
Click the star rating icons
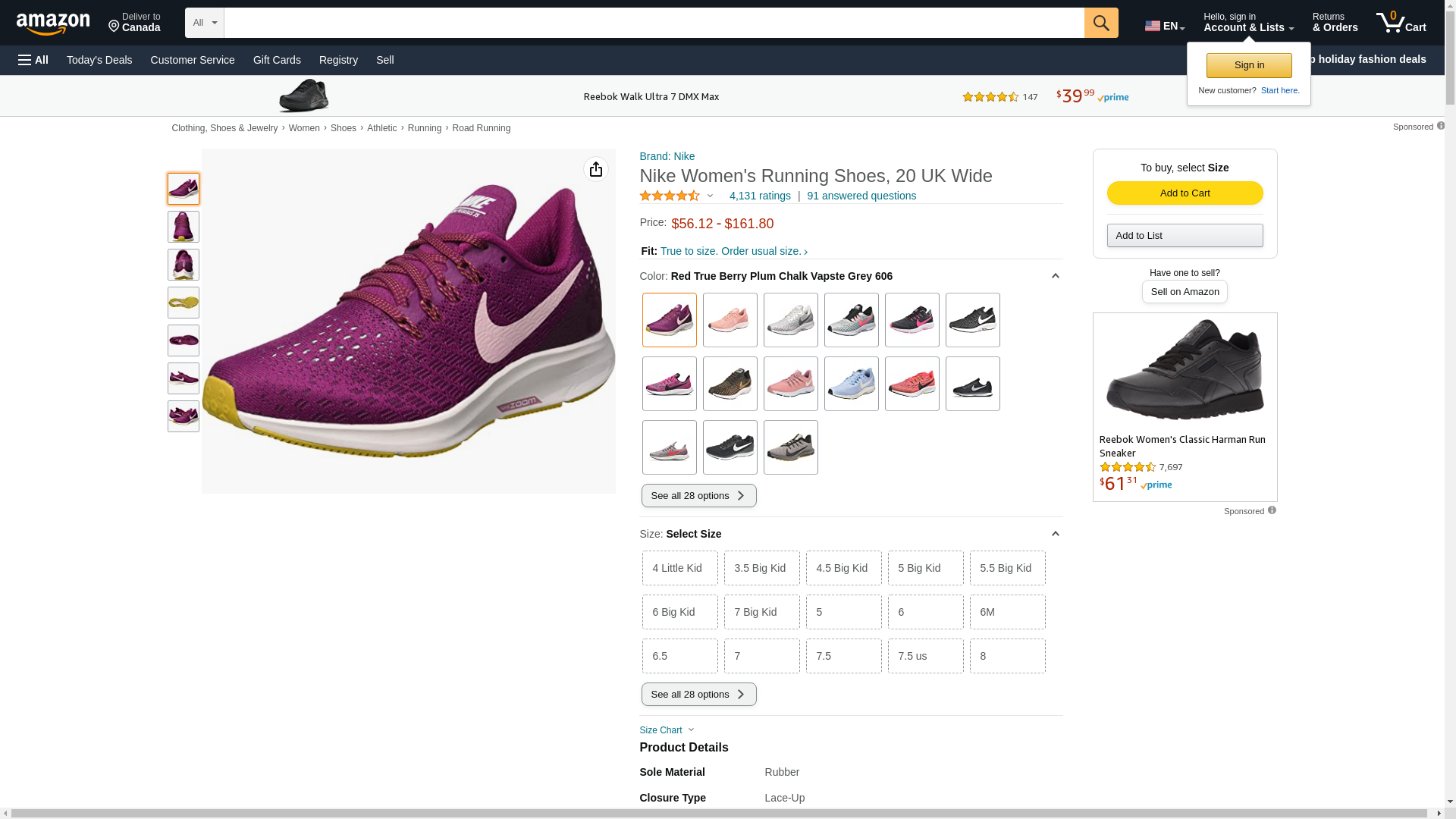(x=669, y=196)
